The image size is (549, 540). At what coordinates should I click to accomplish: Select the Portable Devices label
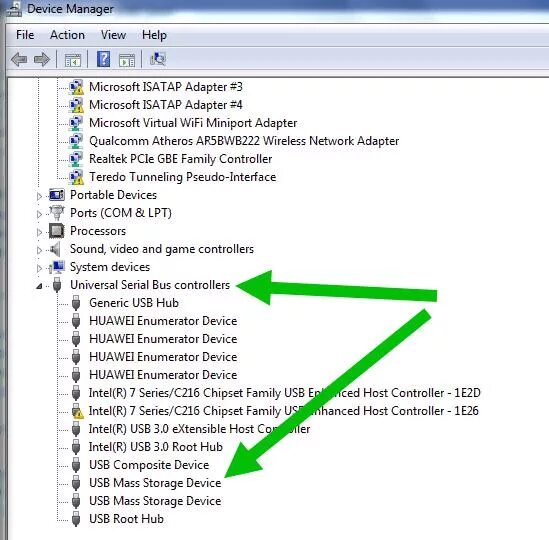pos(113,195)
